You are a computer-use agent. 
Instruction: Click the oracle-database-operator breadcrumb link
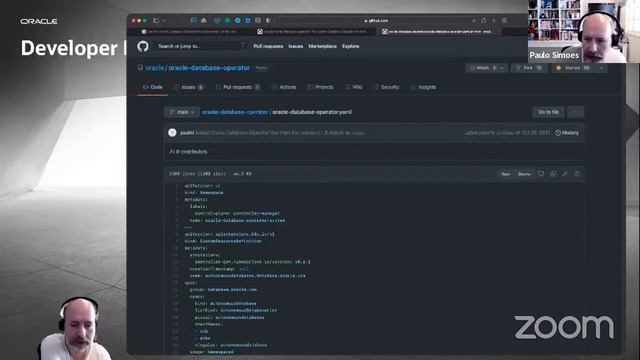point(235,112)
